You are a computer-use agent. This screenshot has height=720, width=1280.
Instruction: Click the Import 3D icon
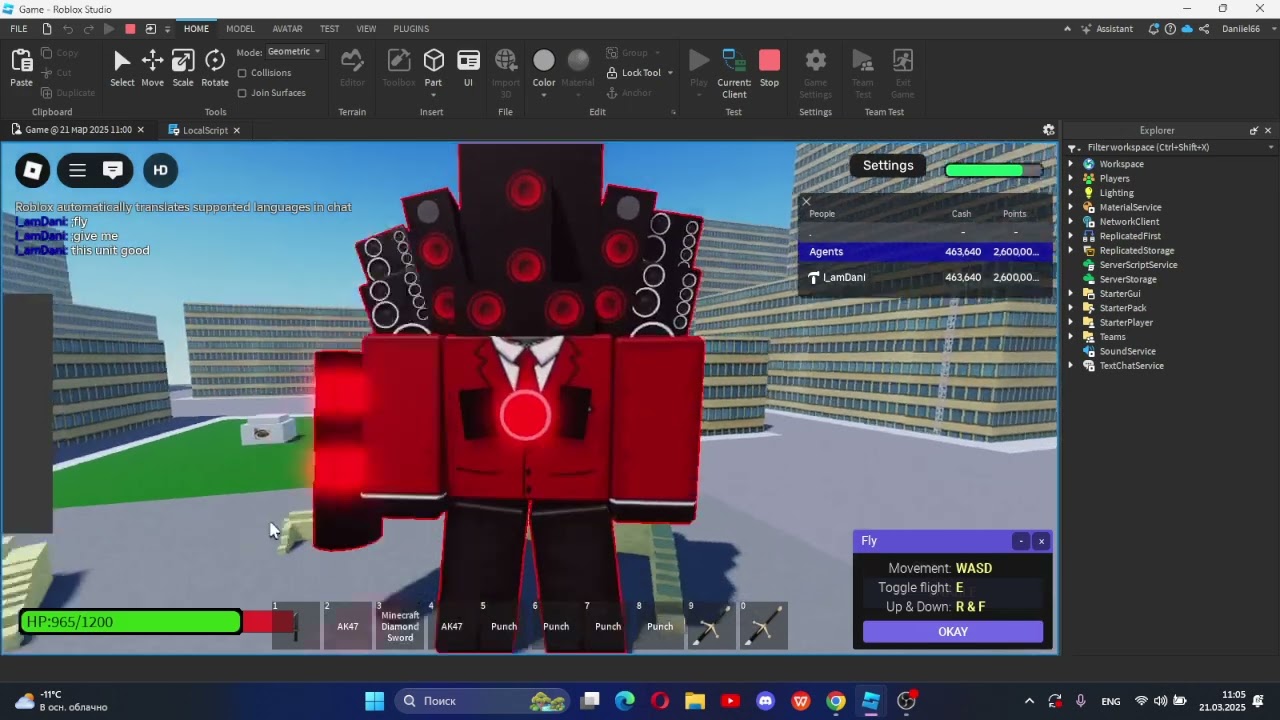click(506, 73)
